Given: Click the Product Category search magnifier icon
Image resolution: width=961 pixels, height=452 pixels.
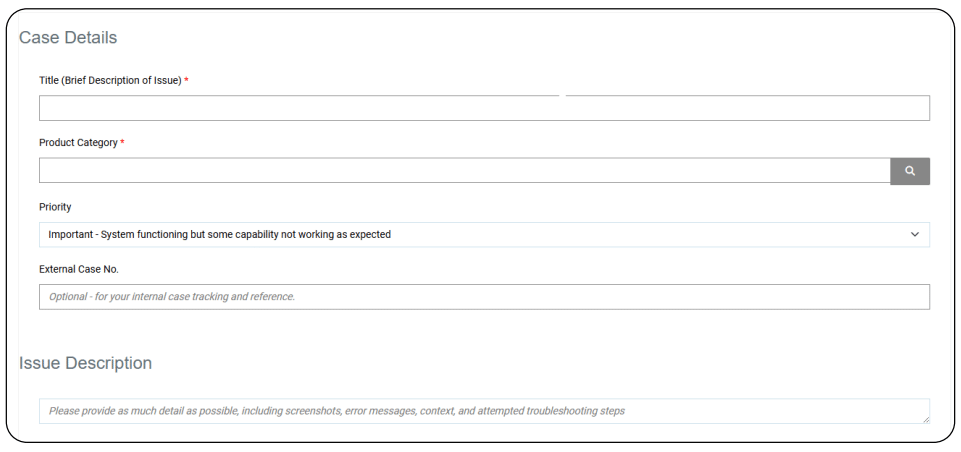Looking at the screenshot, I should coord(909,171).
